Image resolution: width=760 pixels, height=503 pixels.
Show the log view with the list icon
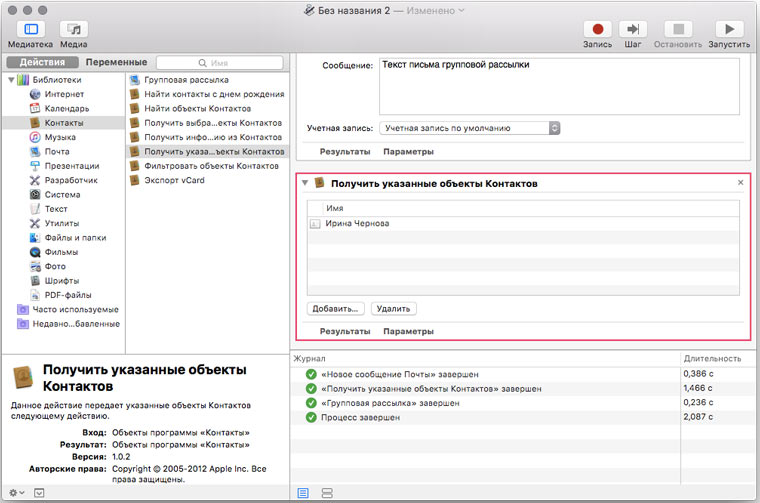pyautogui.click(x=303, y=493)
